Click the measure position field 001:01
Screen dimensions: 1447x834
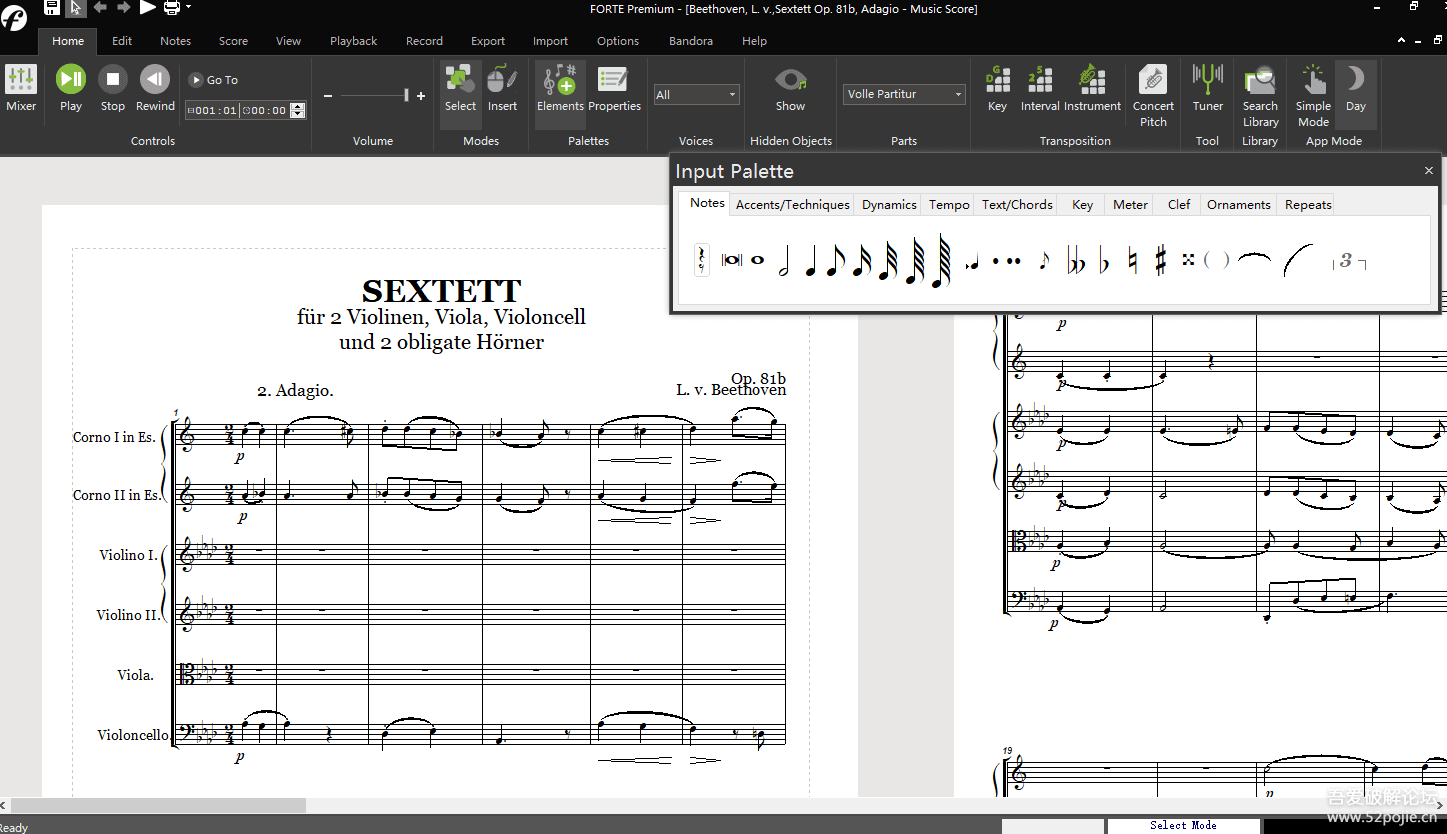tap(212, 111)
